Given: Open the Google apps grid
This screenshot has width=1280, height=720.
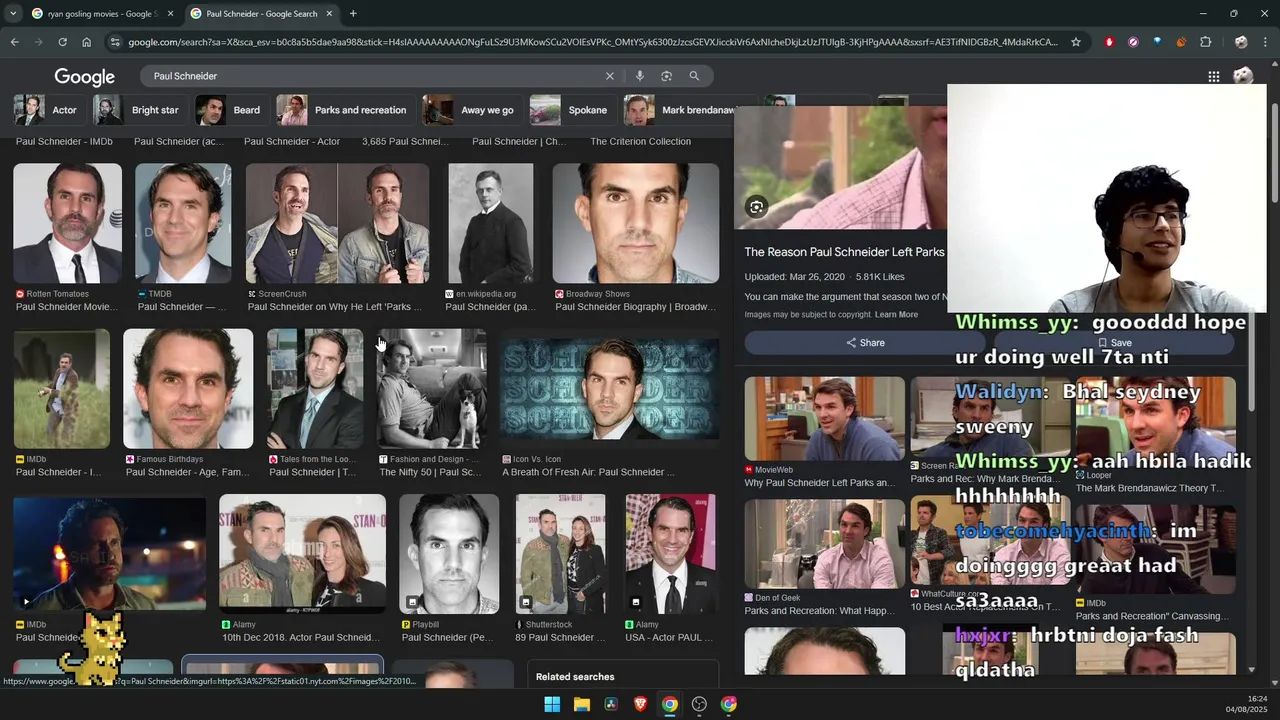Looking at the screenshot, I should point(1213,77).
